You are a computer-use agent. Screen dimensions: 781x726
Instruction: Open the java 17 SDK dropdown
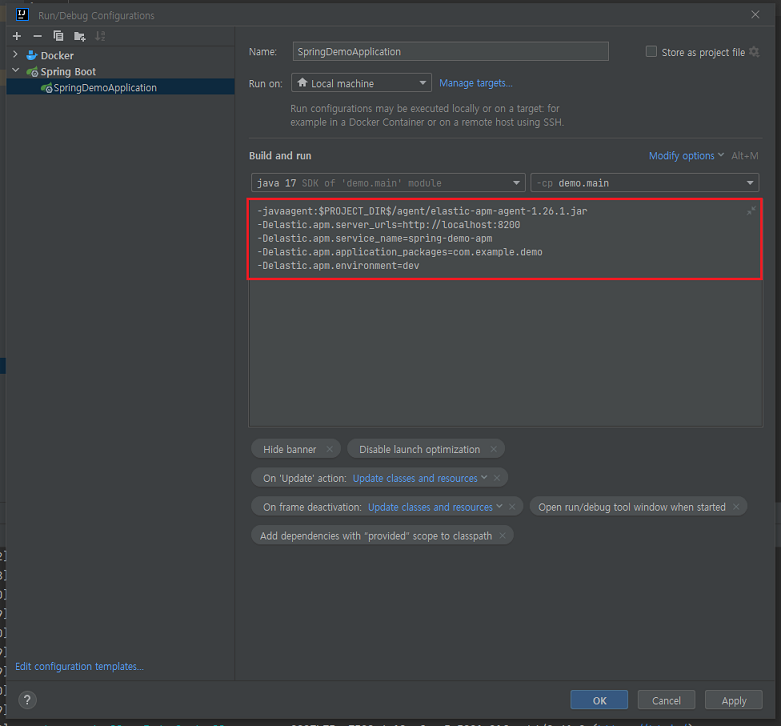coord(388,183)
